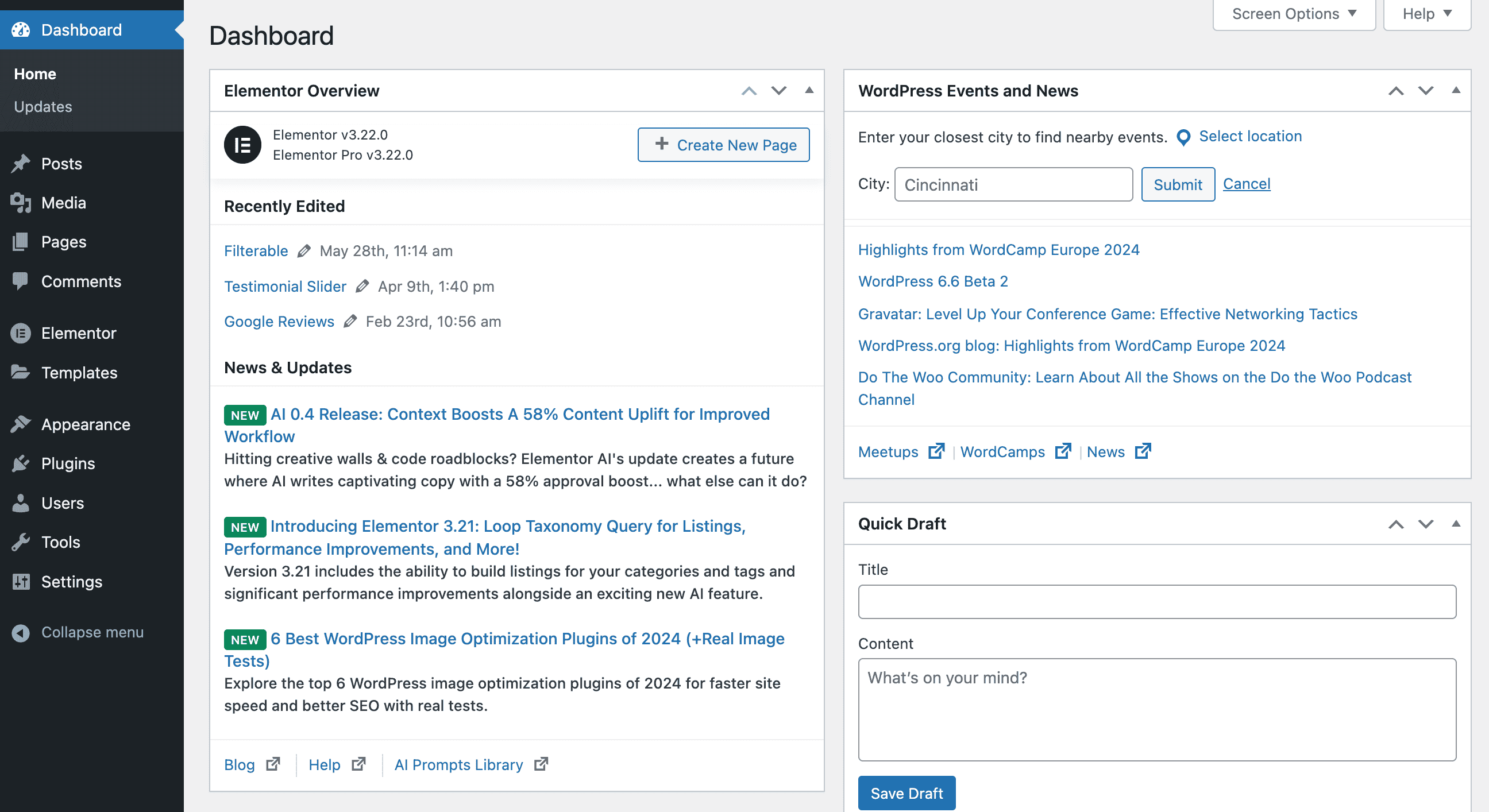
Task: Click the City input field
Action: [1013, 184]
